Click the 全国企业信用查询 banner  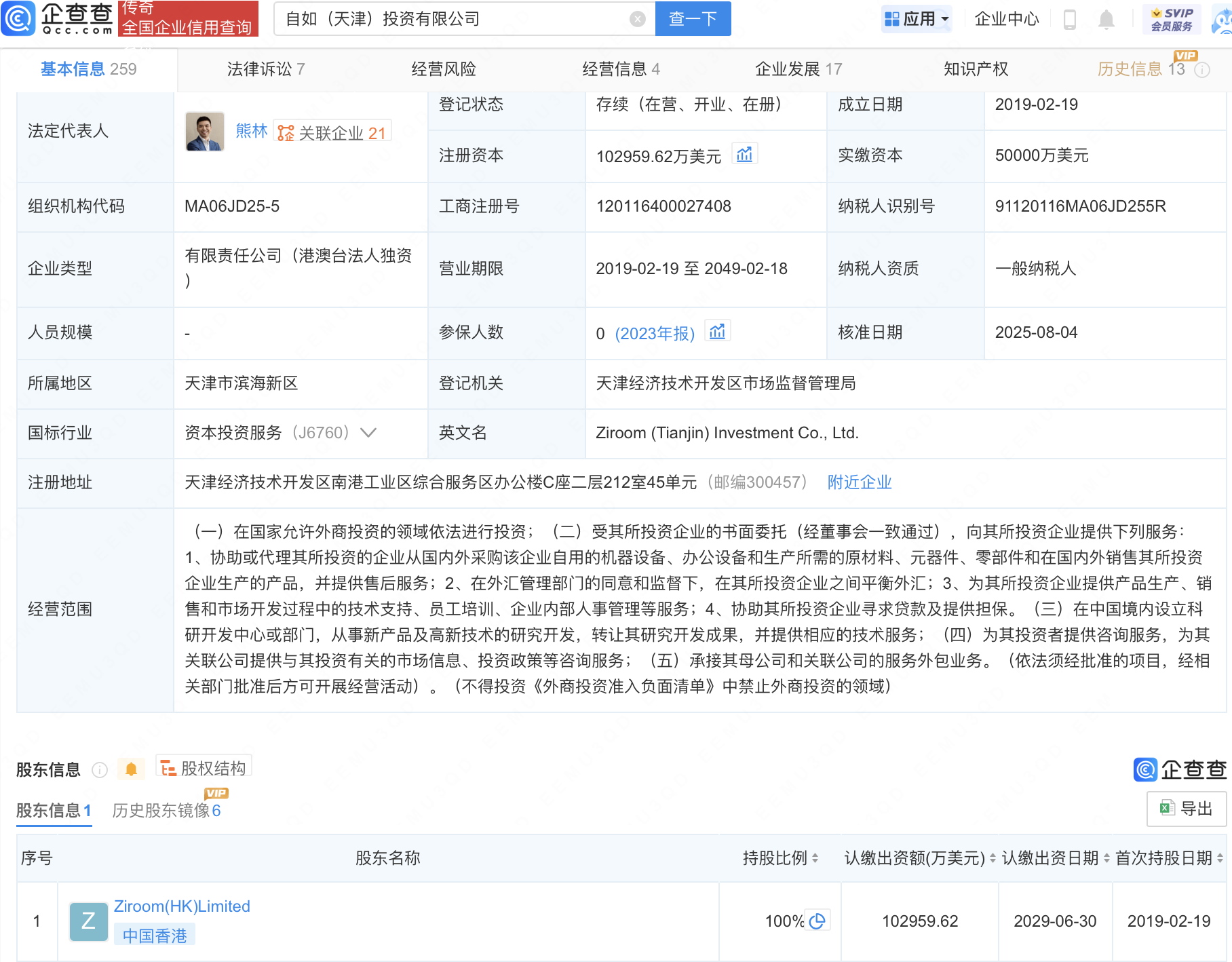[188, 18]
